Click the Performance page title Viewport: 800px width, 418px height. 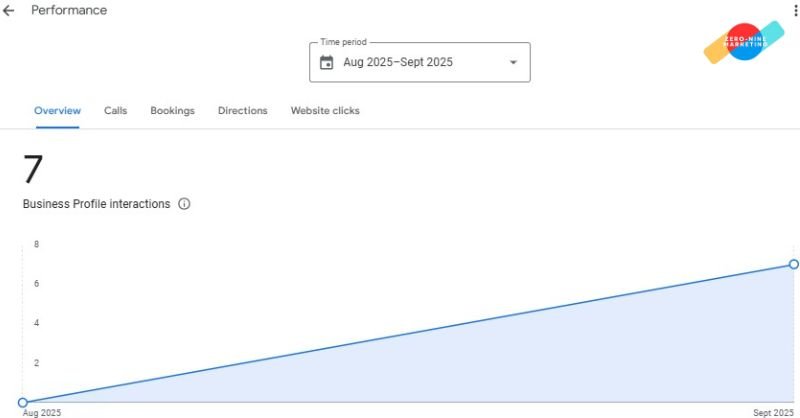coord(69,11)
